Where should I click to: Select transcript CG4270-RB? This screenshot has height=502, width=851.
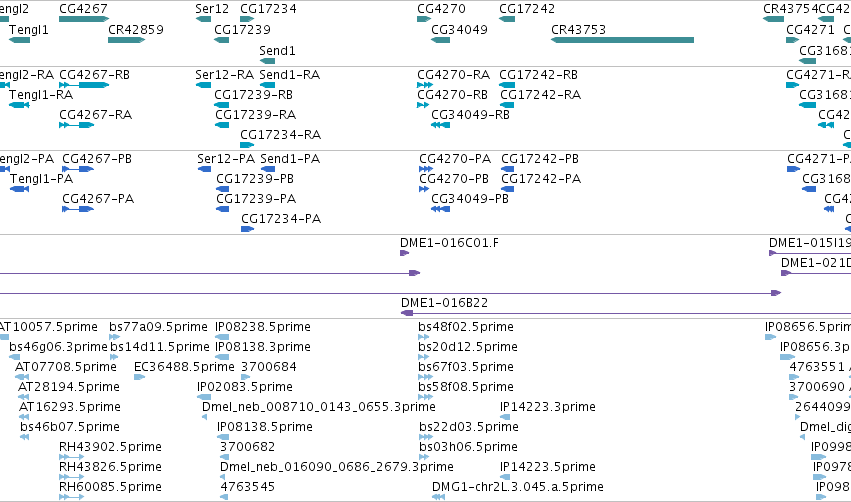(453, 94)
